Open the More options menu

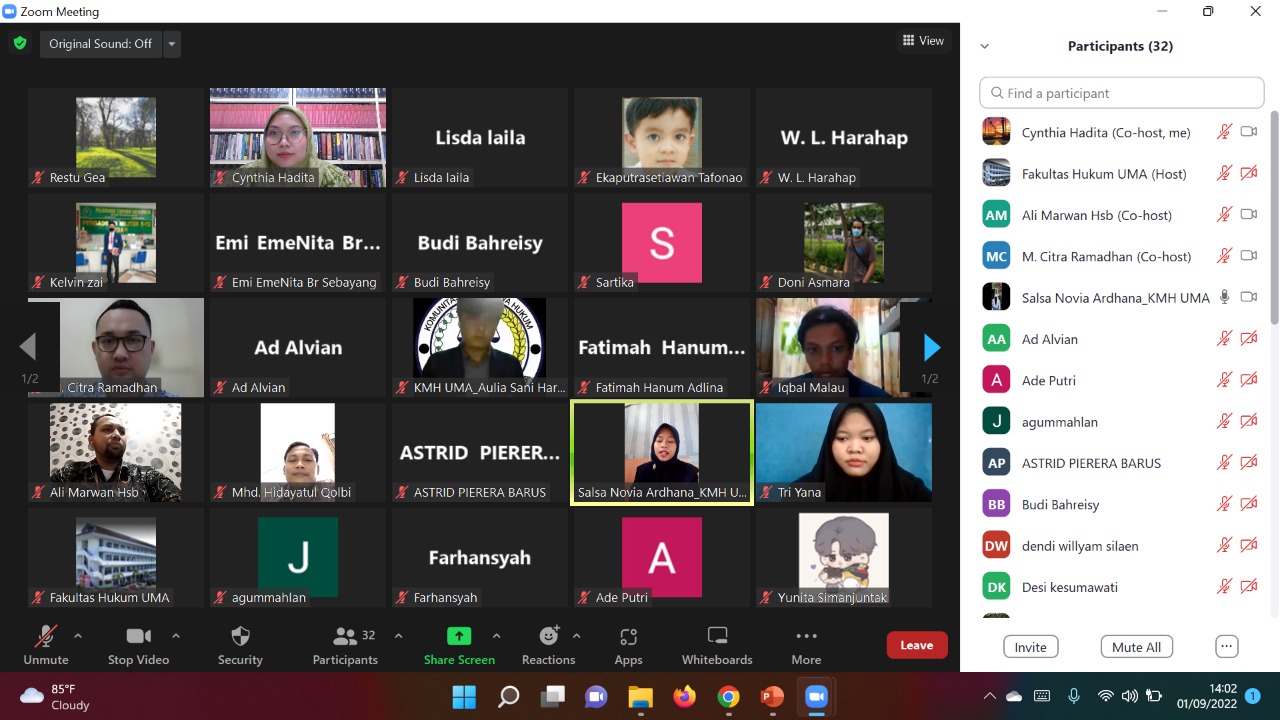[806, 645]
